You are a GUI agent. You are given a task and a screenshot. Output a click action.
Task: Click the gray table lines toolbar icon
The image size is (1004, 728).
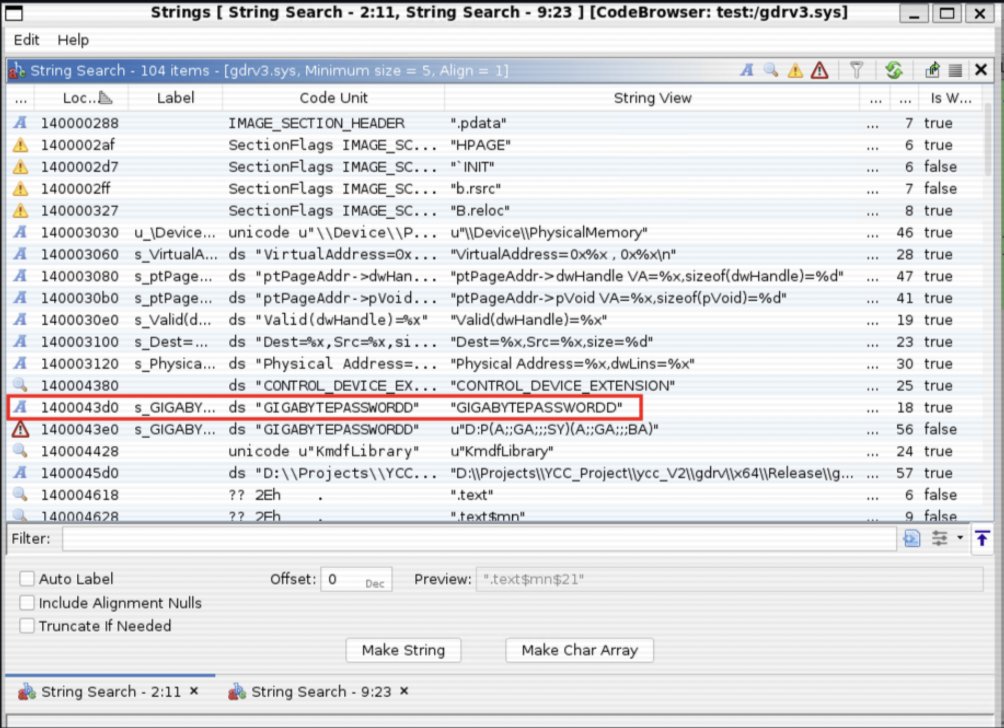955,70
